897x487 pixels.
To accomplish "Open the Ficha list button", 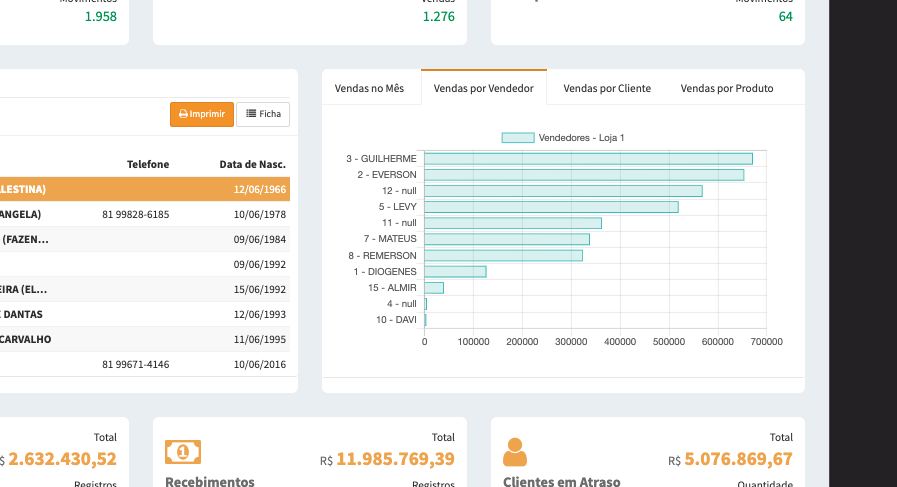I will pos(263,114).
